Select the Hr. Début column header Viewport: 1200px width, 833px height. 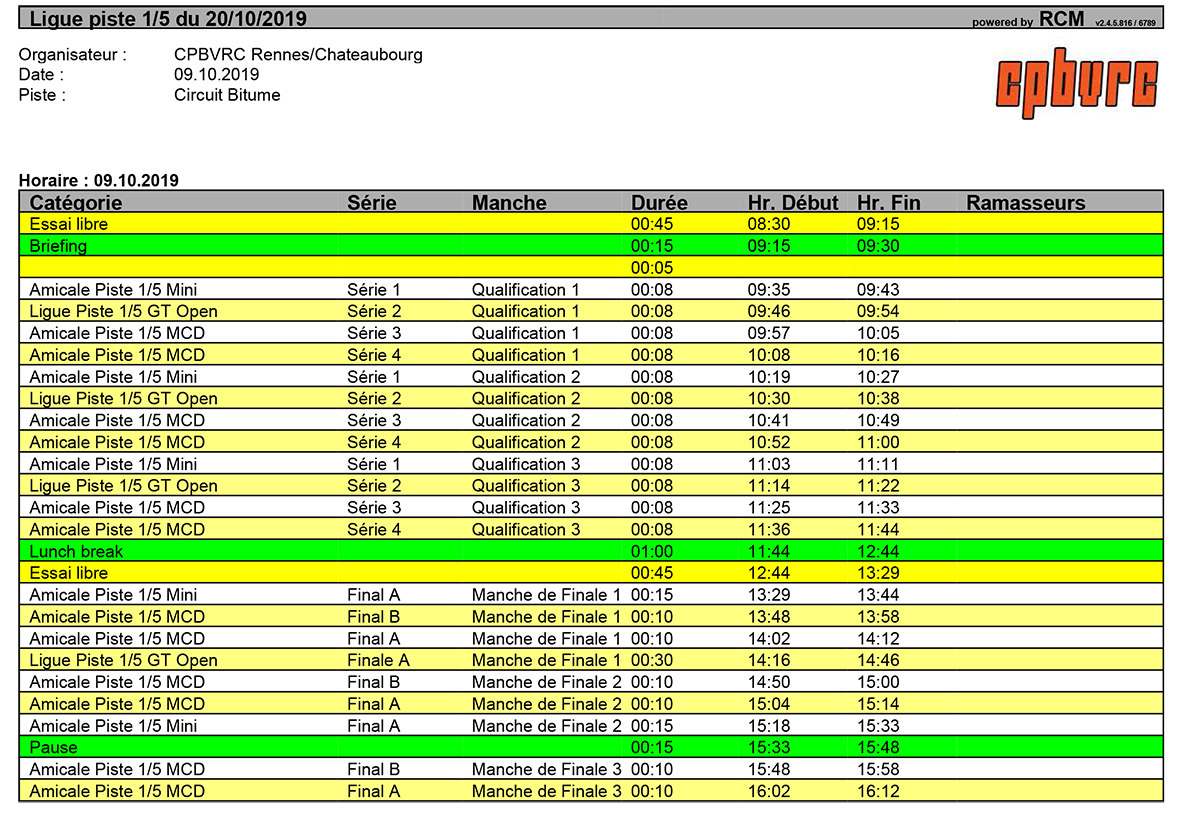(x=793, y=203)
